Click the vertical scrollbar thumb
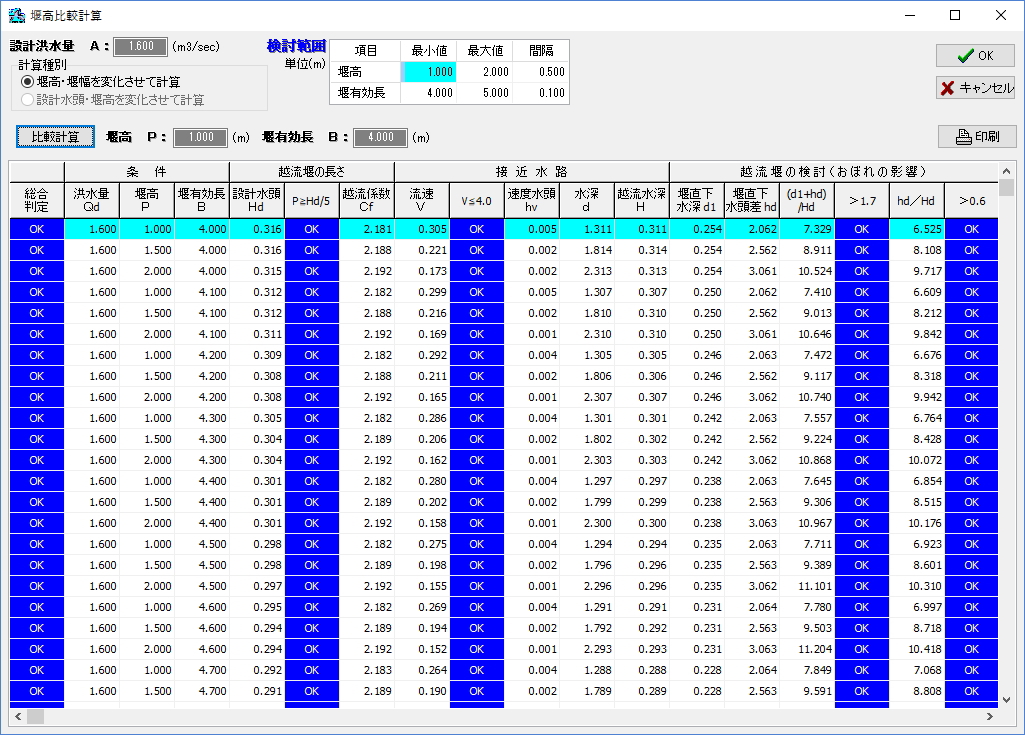1025x735 pixels. [x=1007, y=187]
